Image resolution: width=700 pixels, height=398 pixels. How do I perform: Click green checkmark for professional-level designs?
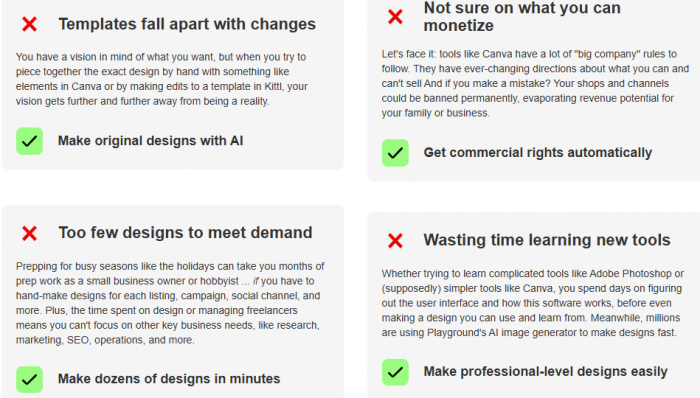[x=395, y=372]
